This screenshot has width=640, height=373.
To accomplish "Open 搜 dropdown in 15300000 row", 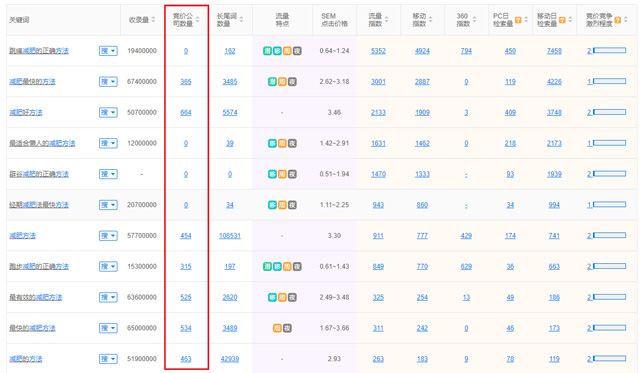I will click(108, 266).
